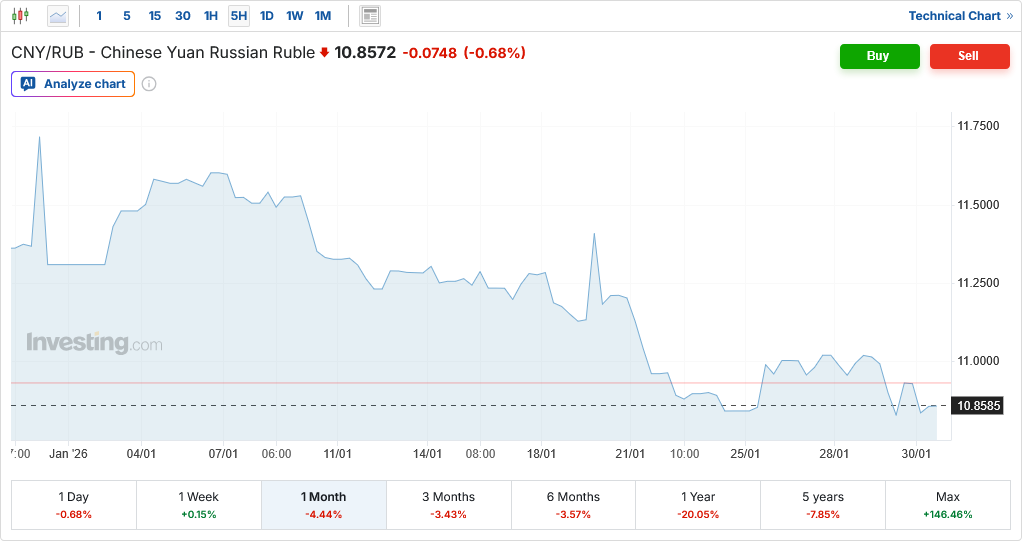1022x541 pixels.
Task: Click the -0.0748 price change value
Action: coord(430,53)
